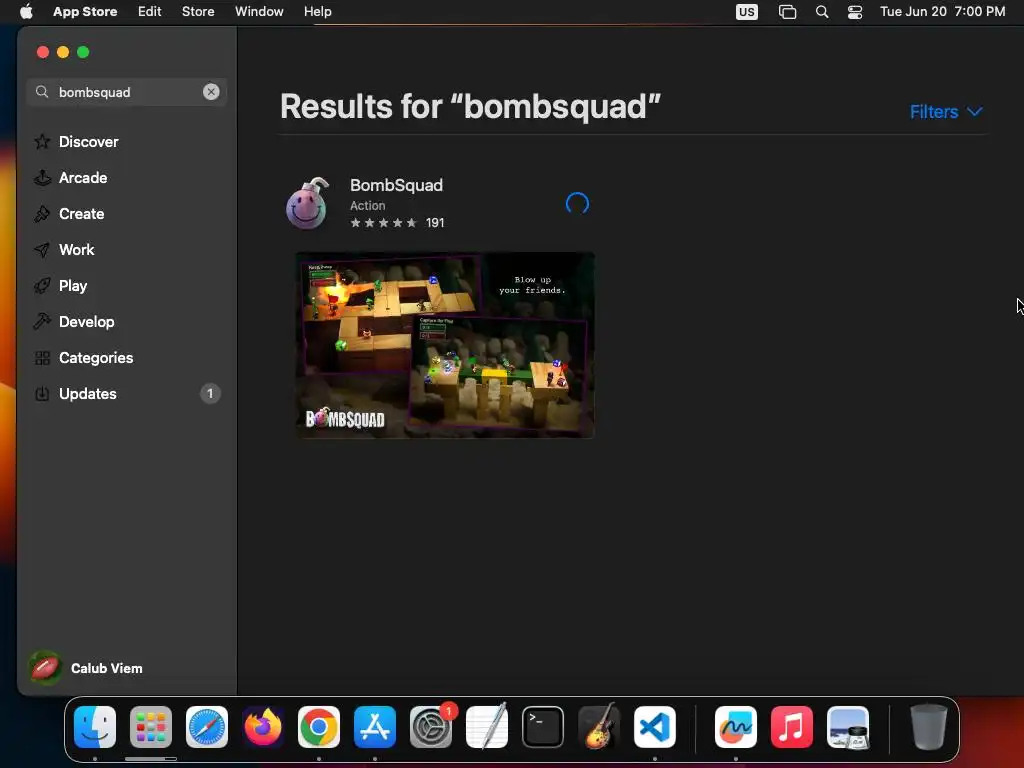Viewport: 1024px width, 768px height.
Task: Open the Edit menu
Action: coord(150,11)
